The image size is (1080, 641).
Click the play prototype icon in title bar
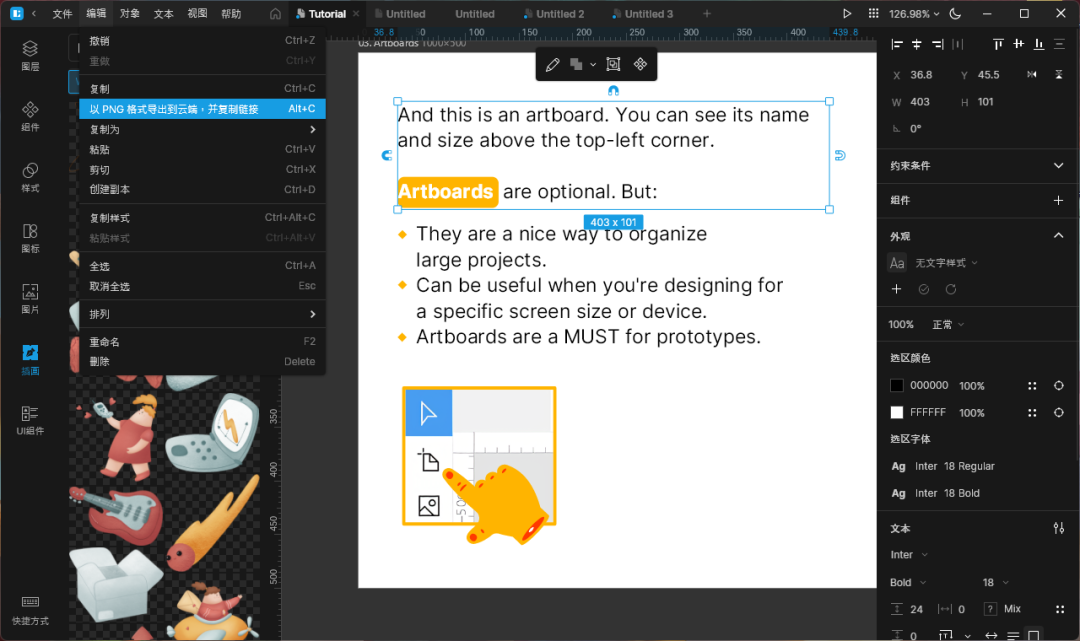coord(847,14)
